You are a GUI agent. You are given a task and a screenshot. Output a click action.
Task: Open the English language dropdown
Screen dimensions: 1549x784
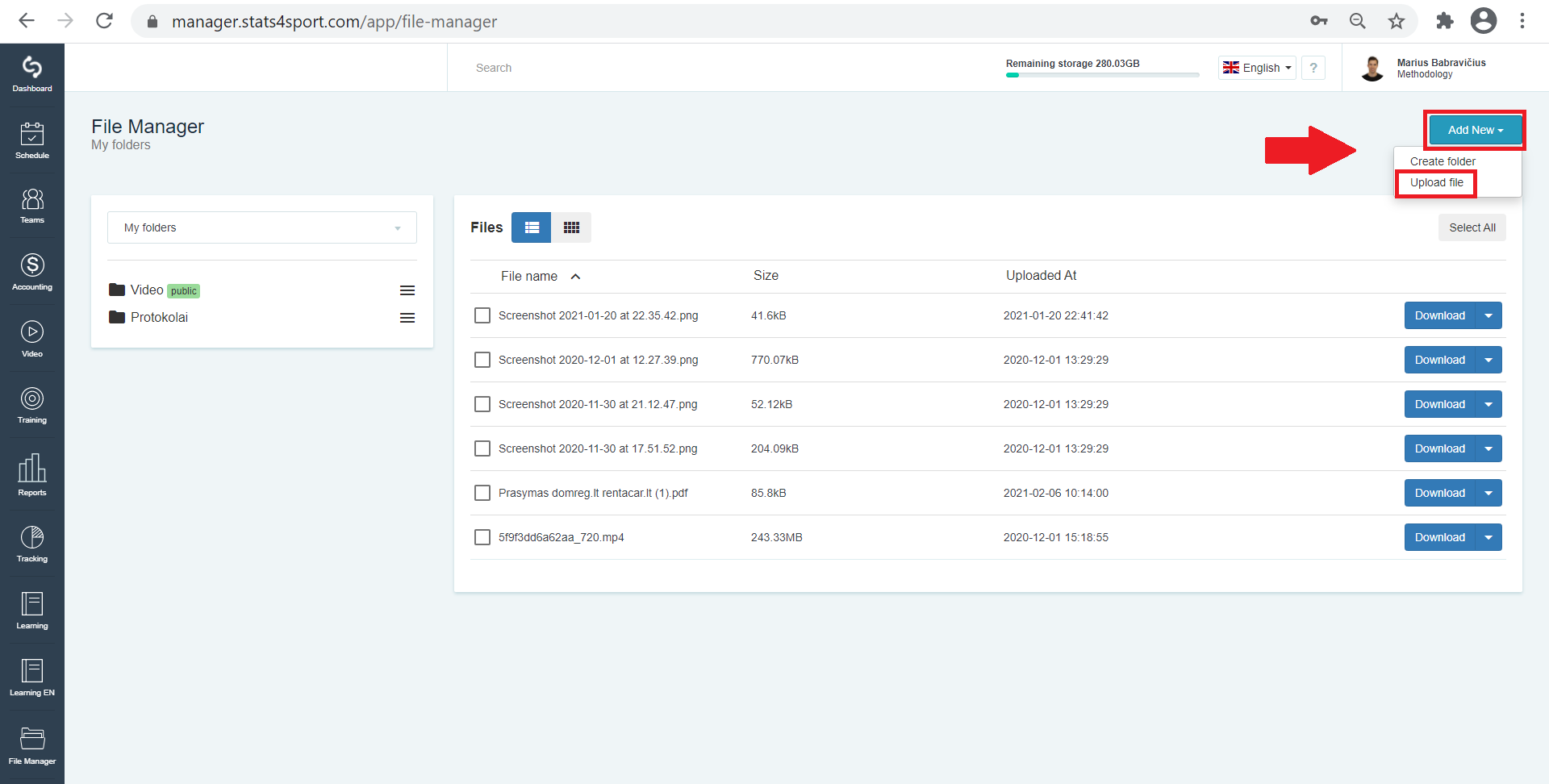(x=1257, y=68)
